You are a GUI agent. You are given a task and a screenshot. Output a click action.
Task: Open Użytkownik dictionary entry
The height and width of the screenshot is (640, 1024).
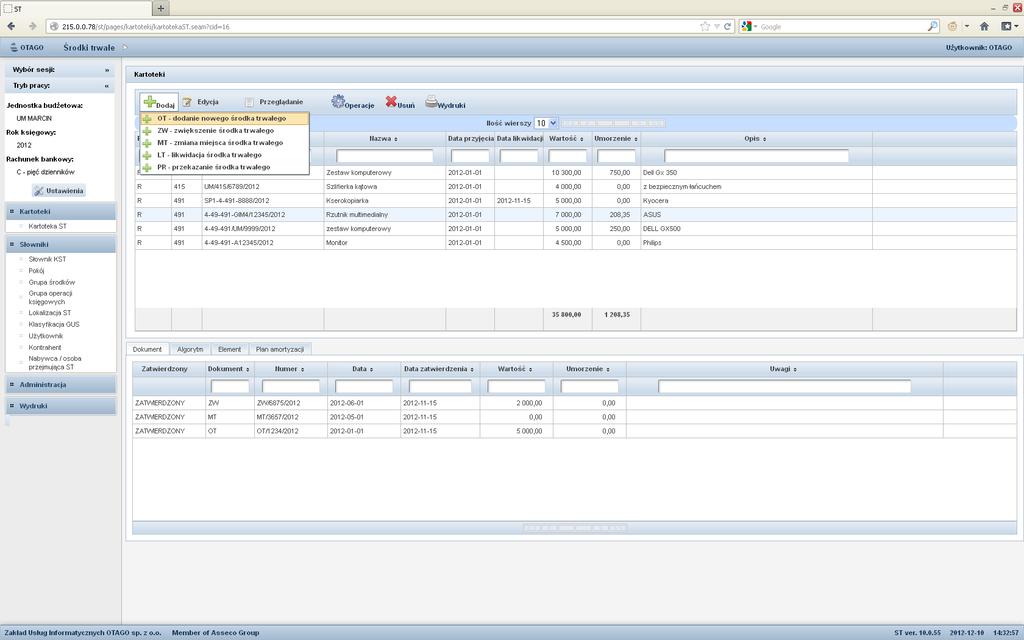pyautogui.click(x=46, y=336)
